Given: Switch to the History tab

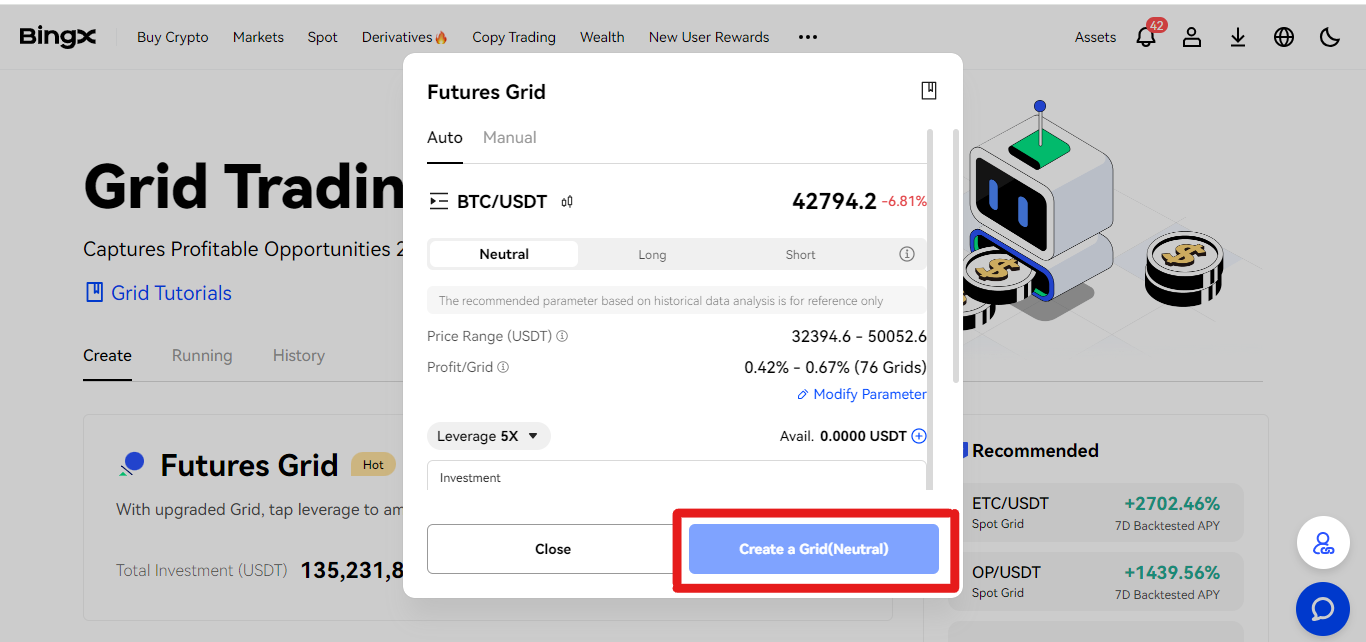Looking at the screenshot, I should tap(299, 356).
